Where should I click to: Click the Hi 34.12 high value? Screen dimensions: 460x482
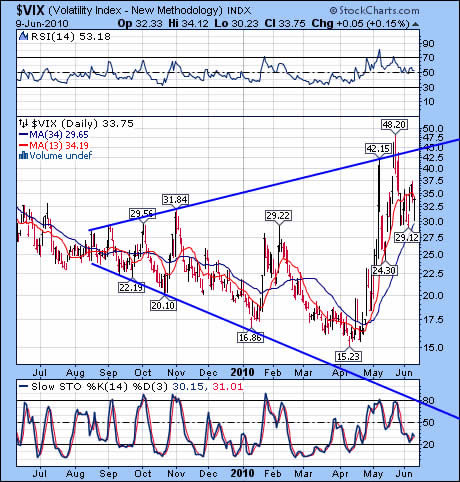click(x=188, y=24)
